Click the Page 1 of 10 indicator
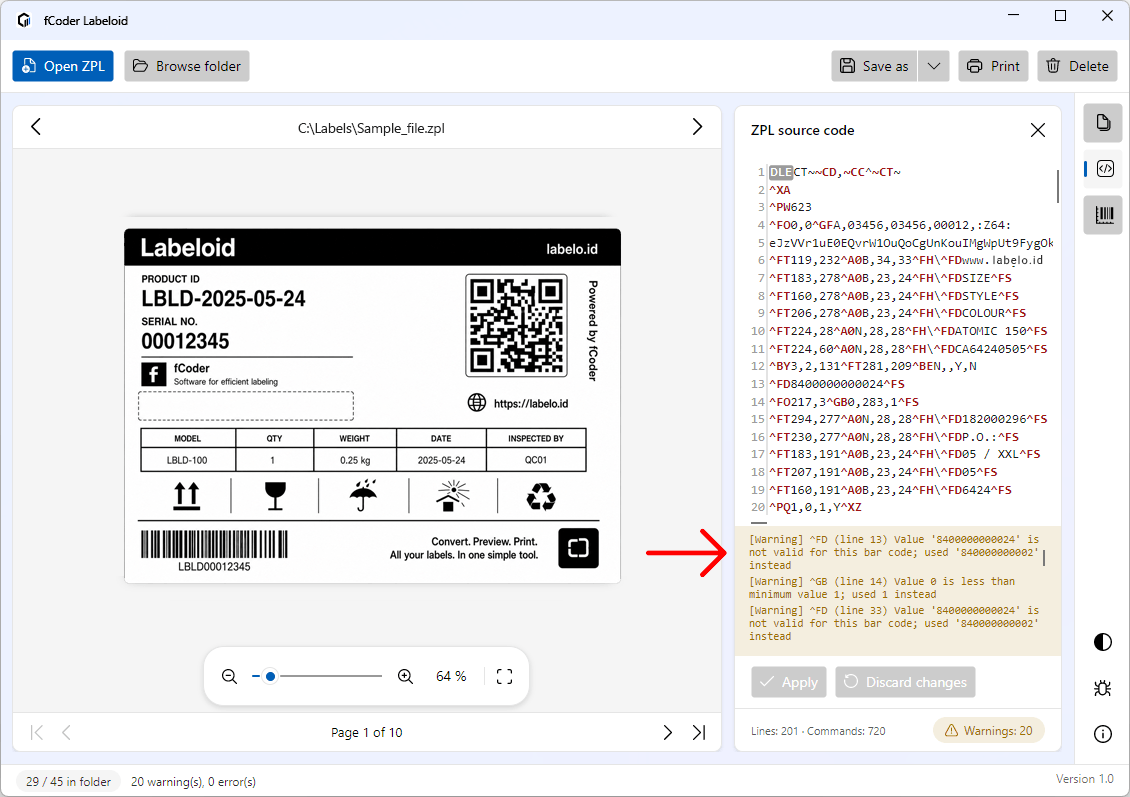Screen dimensions: 1130x797 coord(366,733)
